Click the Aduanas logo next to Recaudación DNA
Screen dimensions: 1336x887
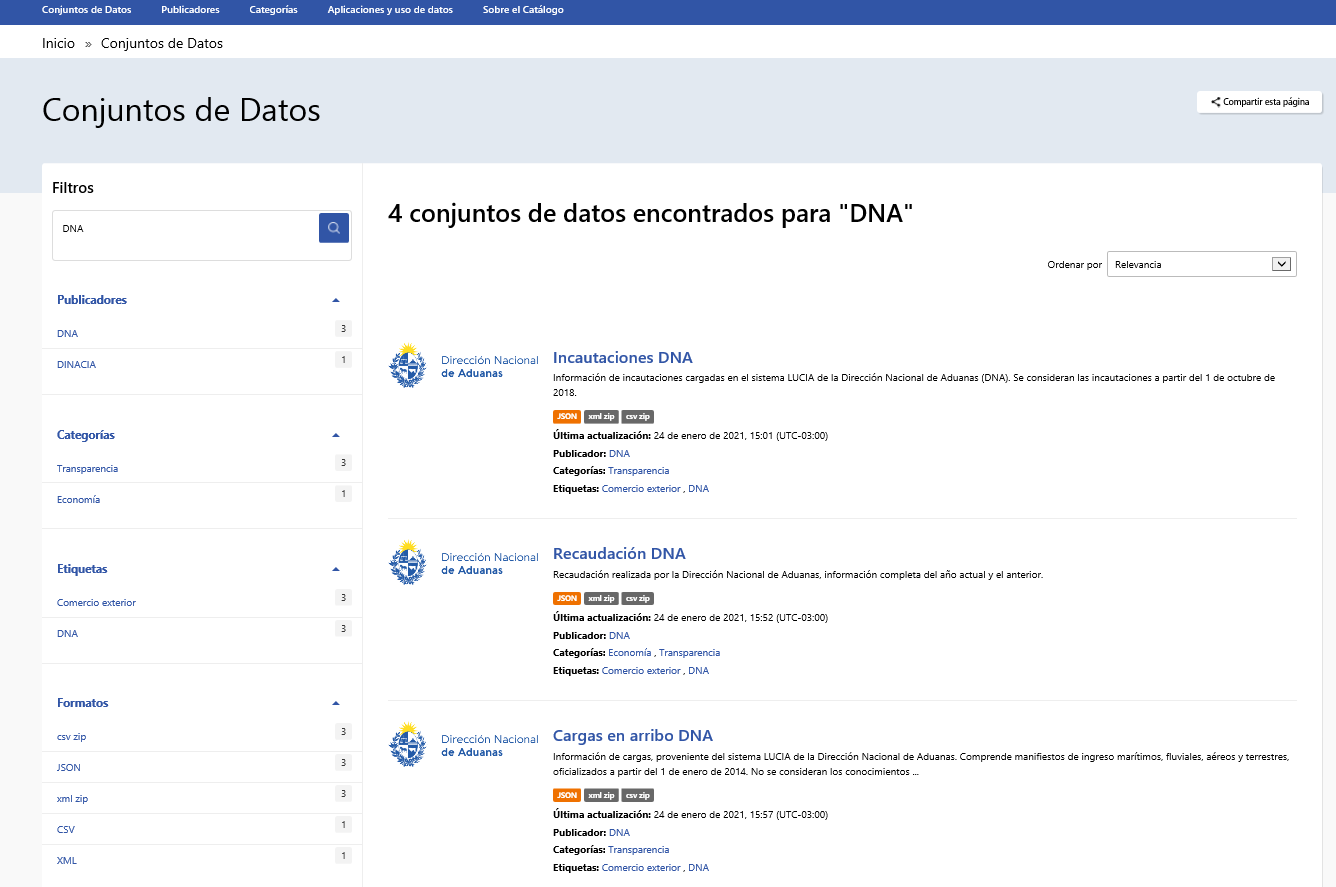(x=464, y=562)
